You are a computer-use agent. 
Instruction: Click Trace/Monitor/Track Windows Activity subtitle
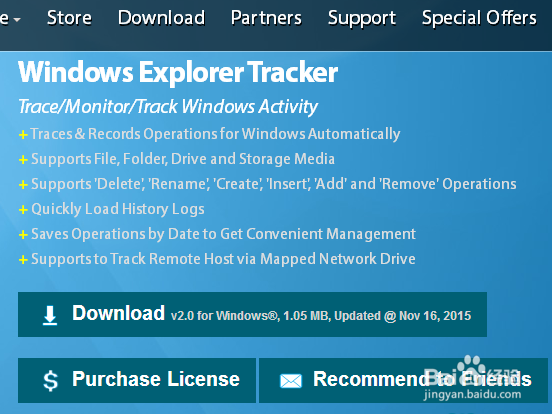click(x=168, y=107)
